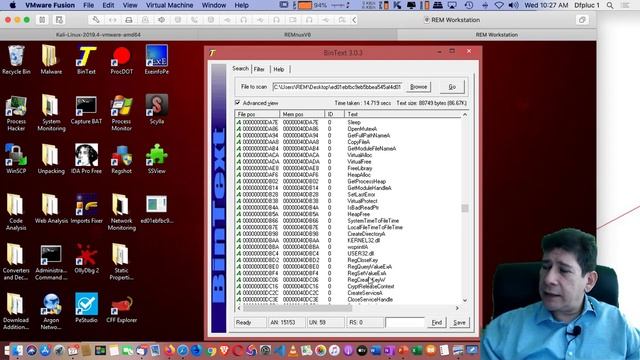Open System Monitoring folder
Image resolution: width=640 pixels, height=360 pixels.
coord(51,113)
